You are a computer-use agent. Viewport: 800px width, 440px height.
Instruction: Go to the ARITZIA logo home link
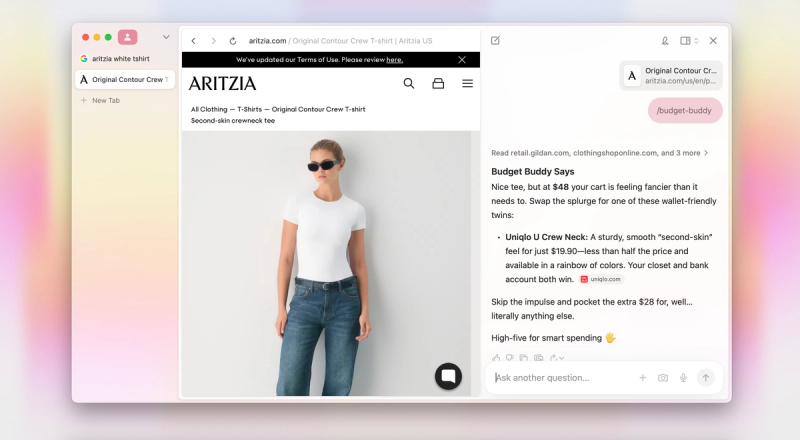[x=222, y=83]
